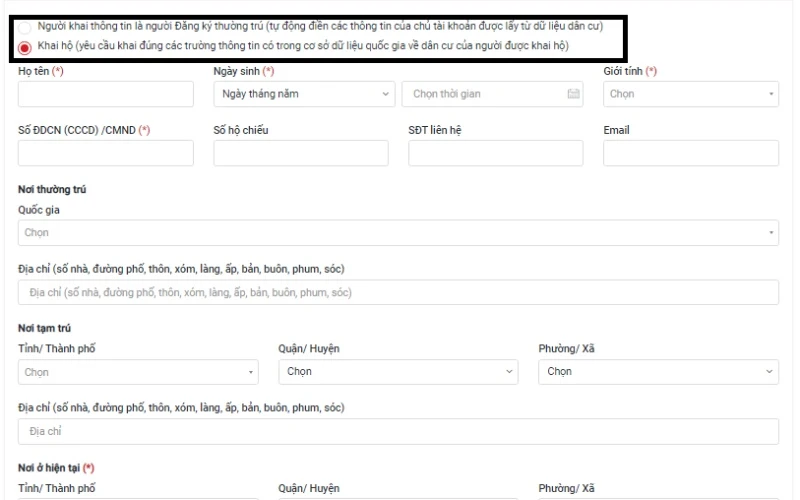Click the arrow icon of the 'Giới tính' dropdown
This screenshot has width=800, height=500.
771,94
